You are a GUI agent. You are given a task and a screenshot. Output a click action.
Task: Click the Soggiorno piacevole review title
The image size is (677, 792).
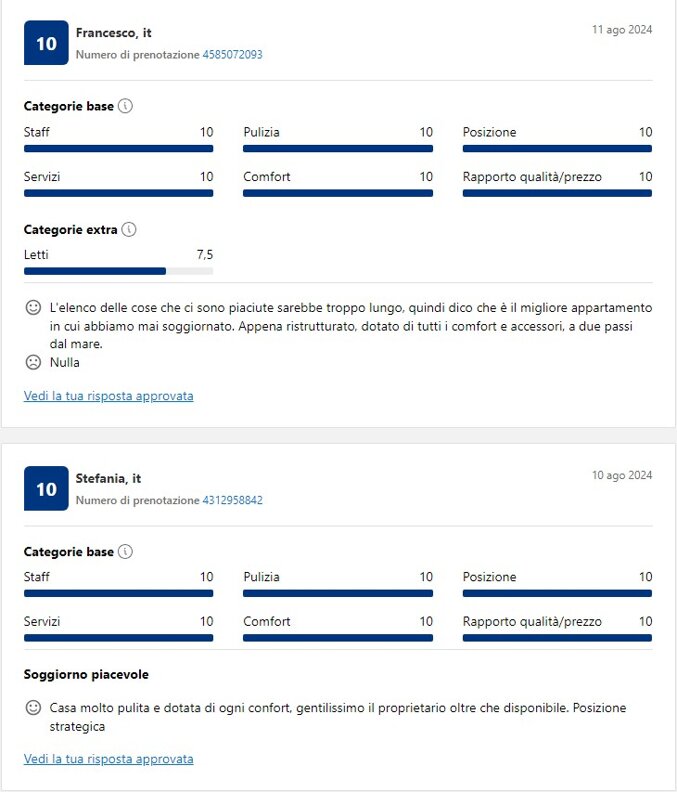click(86, 675)
